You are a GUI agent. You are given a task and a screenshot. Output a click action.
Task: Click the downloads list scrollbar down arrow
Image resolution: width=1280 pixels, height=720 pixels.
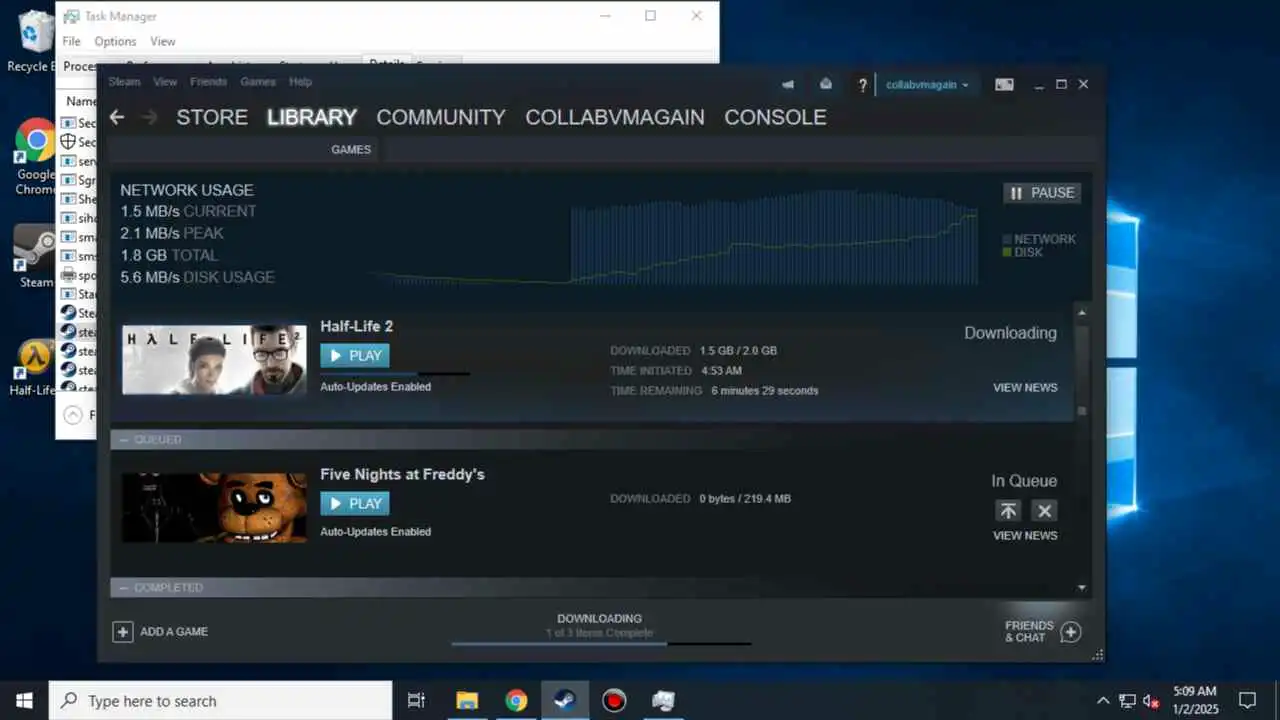pyautogui.click(x=1082, y=588)
